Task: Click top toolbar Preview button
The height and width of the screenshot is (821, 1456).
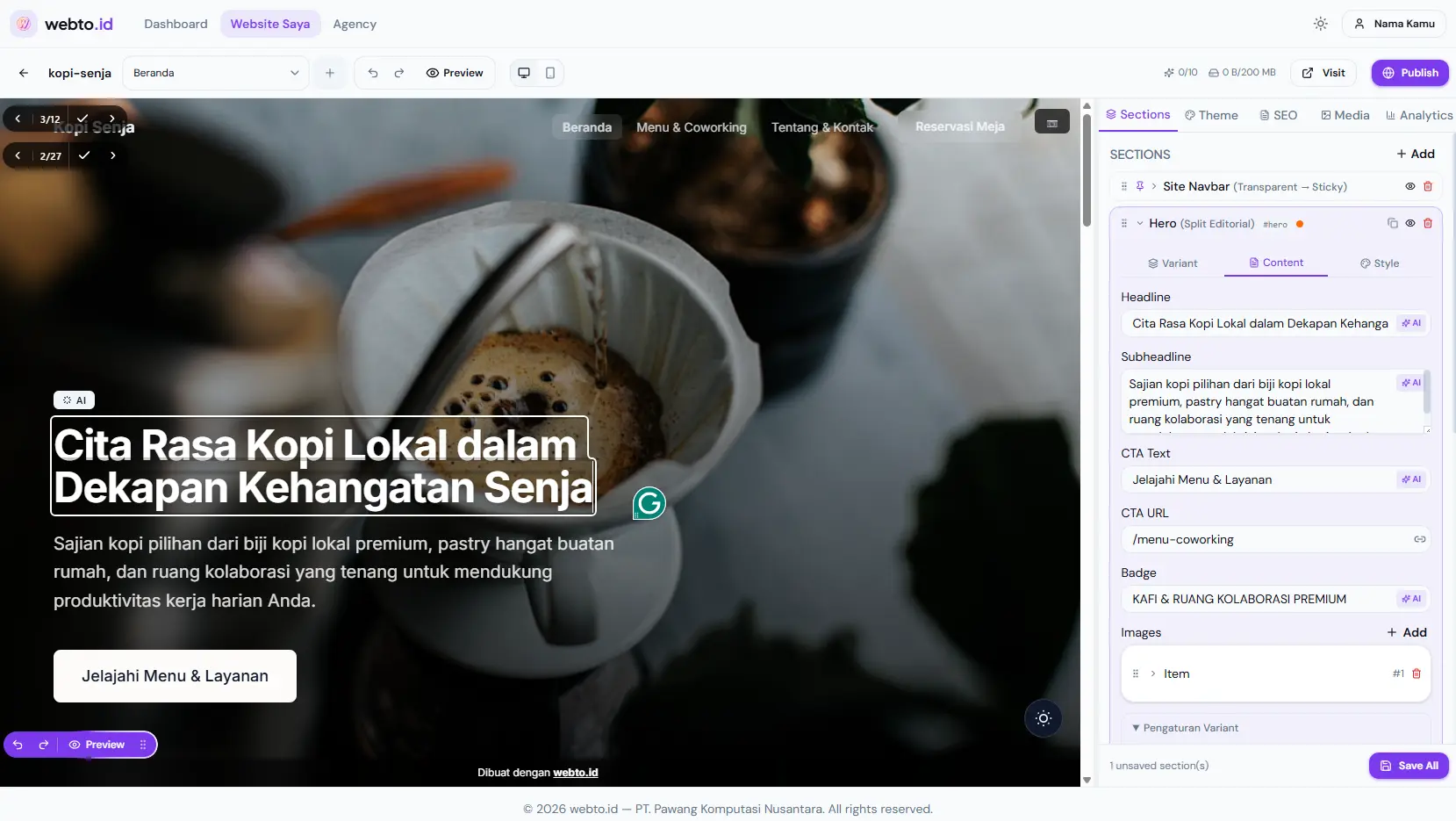Action: (x=455, y=73)
